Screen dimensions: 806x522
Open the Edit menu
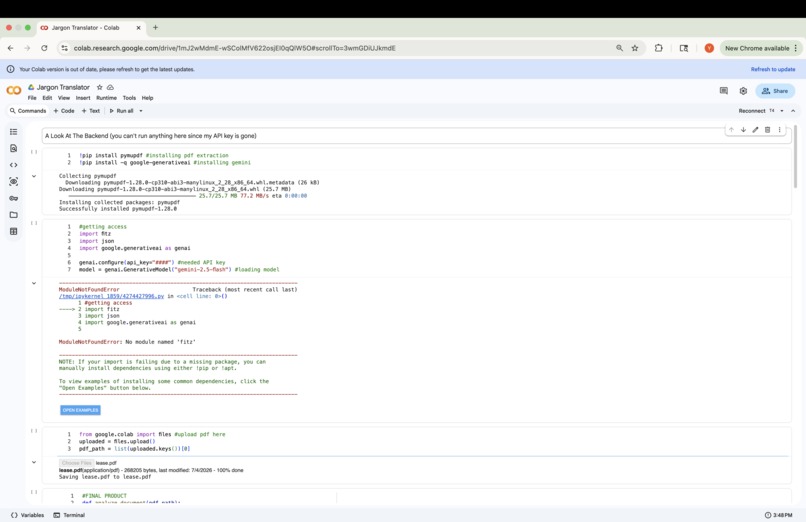(47, 98)
